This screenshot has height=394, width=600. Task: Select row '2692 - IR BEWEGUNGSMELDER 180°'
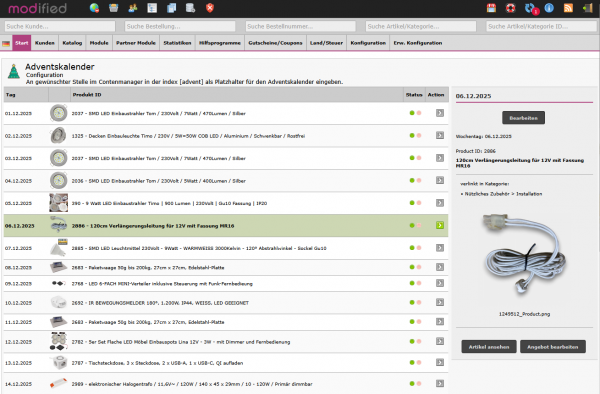(226, 303)
